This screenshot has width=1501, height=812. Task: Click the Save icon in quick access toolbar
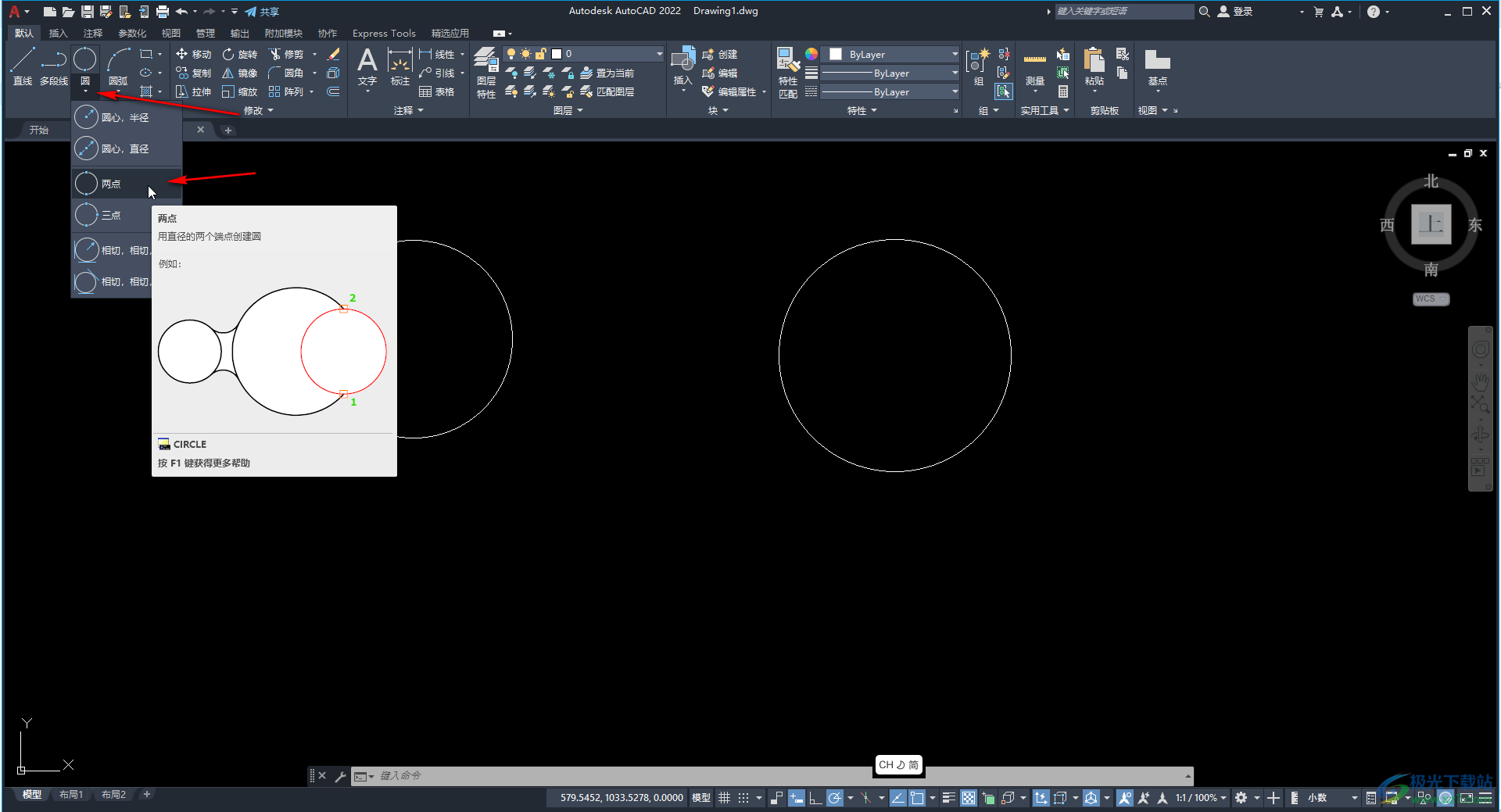pyautogui.click(x=87, y=12)
